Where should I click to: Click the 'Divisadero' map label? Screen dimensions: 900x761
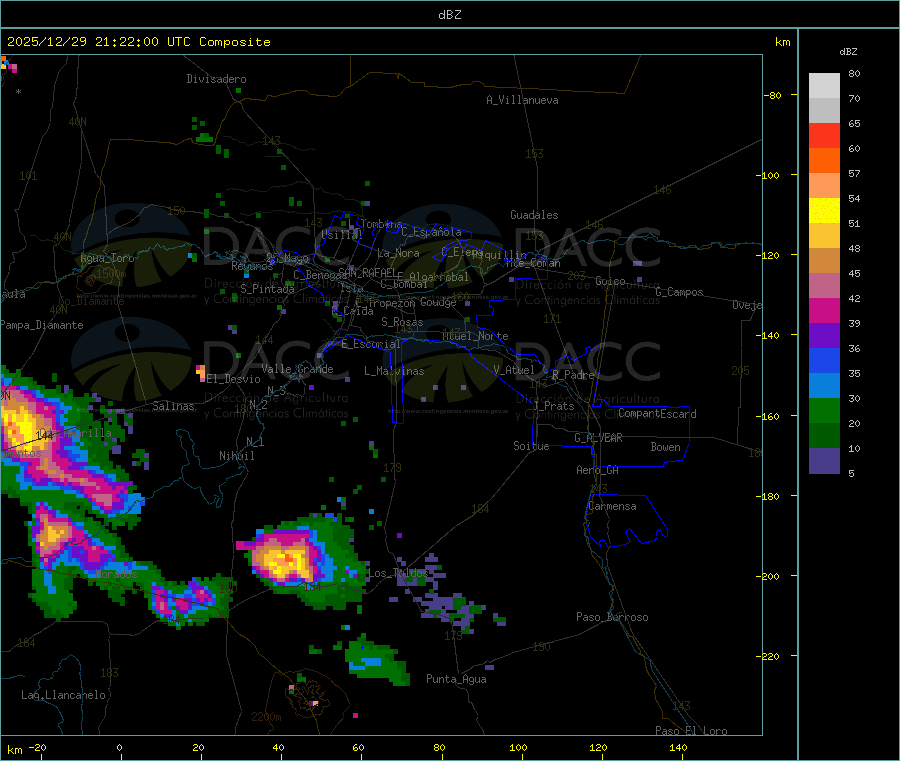pyautogui.click(x=216, y=79)
